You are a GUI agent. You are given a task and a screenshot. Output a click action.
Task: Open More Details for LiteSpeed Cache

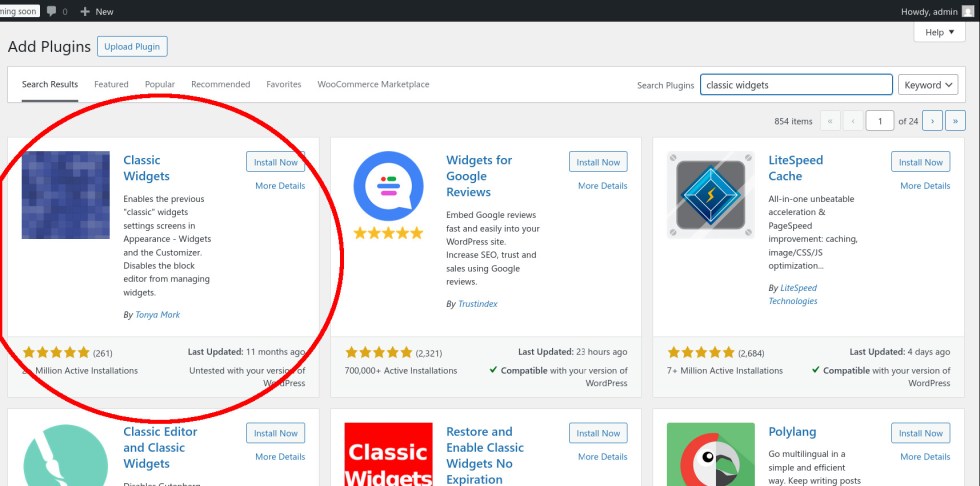point(925,186)
